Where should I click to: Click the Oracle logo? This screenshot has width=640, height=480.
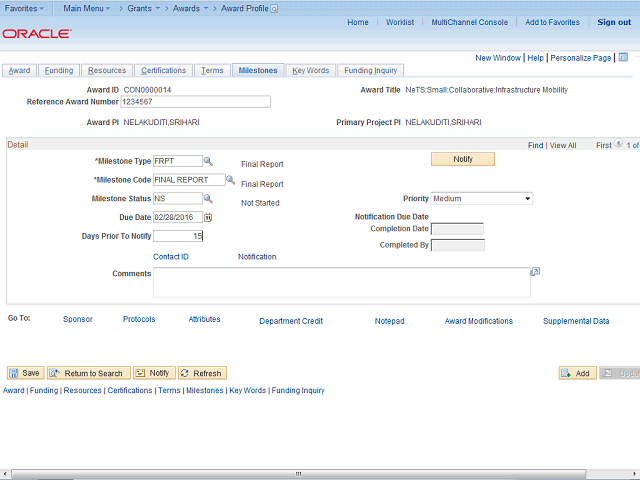click(37, 33)
